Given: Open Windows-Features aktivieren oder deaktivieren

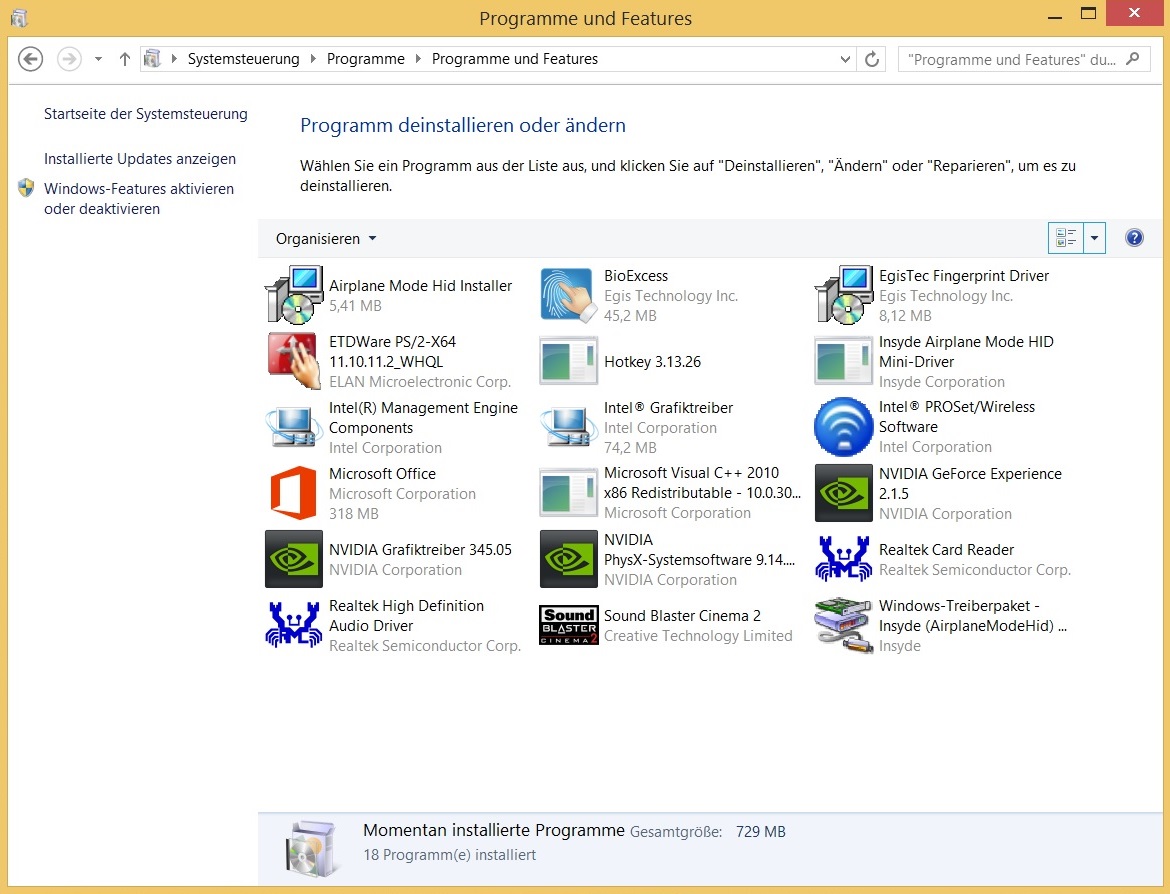Looking at the screenshot, I should (139, 199).
